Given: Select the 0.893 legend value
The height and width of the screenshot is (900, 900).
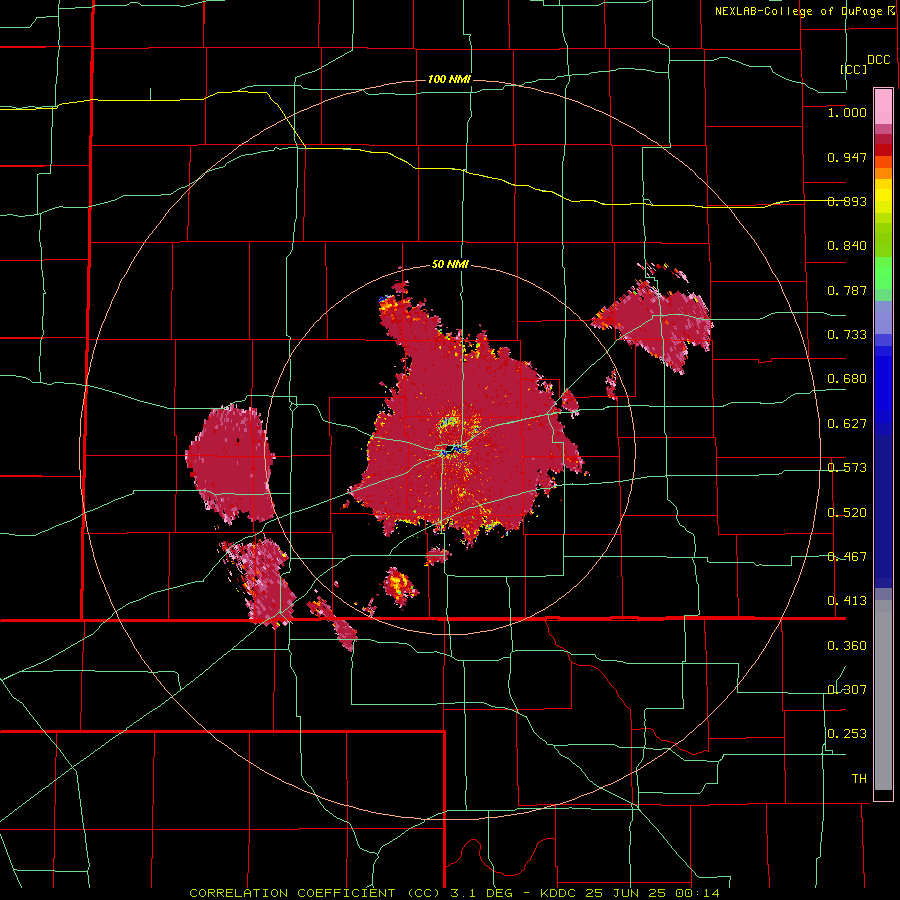Looking at the screenshot, I should 847,201.
